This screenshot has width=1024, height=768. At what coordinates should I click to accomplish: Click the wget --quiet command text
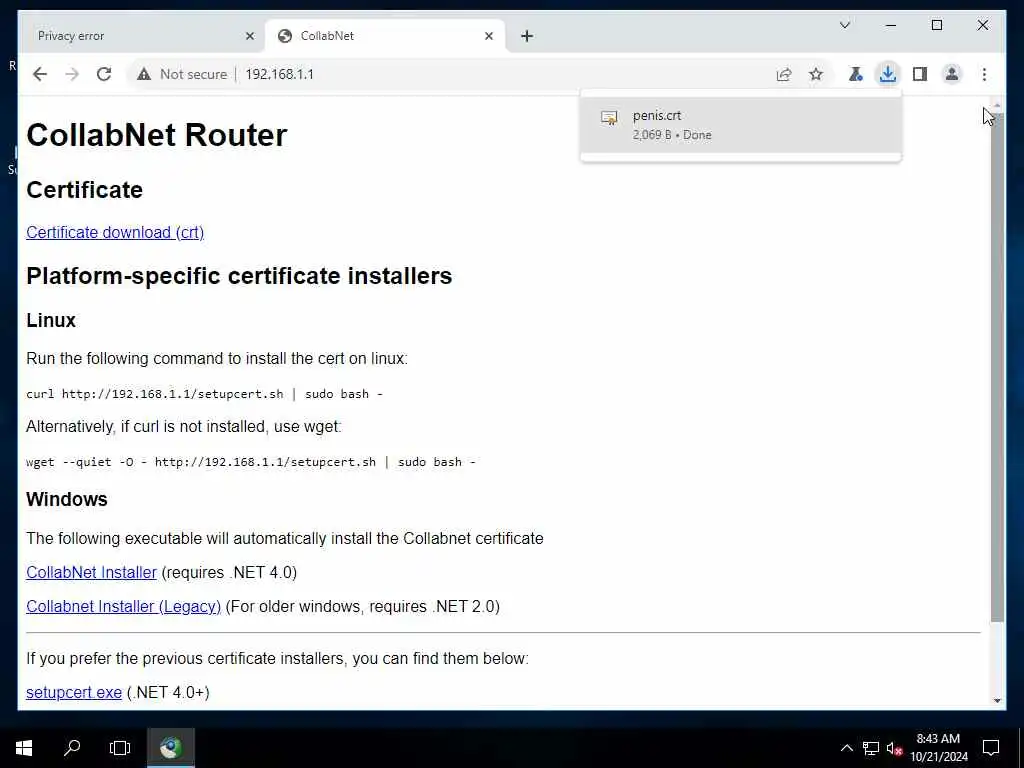coord(251,462)
